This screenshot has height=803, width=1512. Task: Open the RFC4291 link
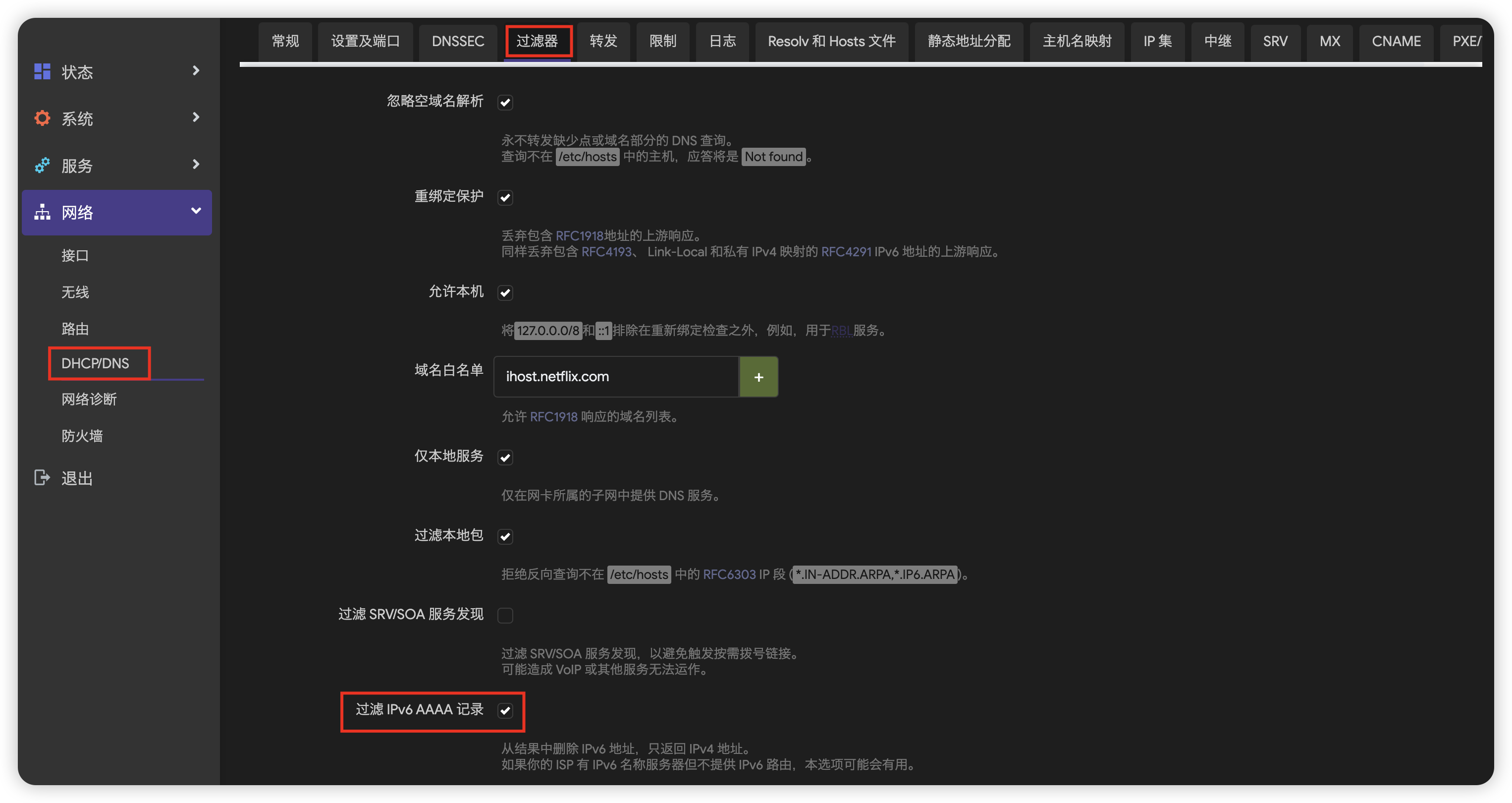click(x=846, y=251)
